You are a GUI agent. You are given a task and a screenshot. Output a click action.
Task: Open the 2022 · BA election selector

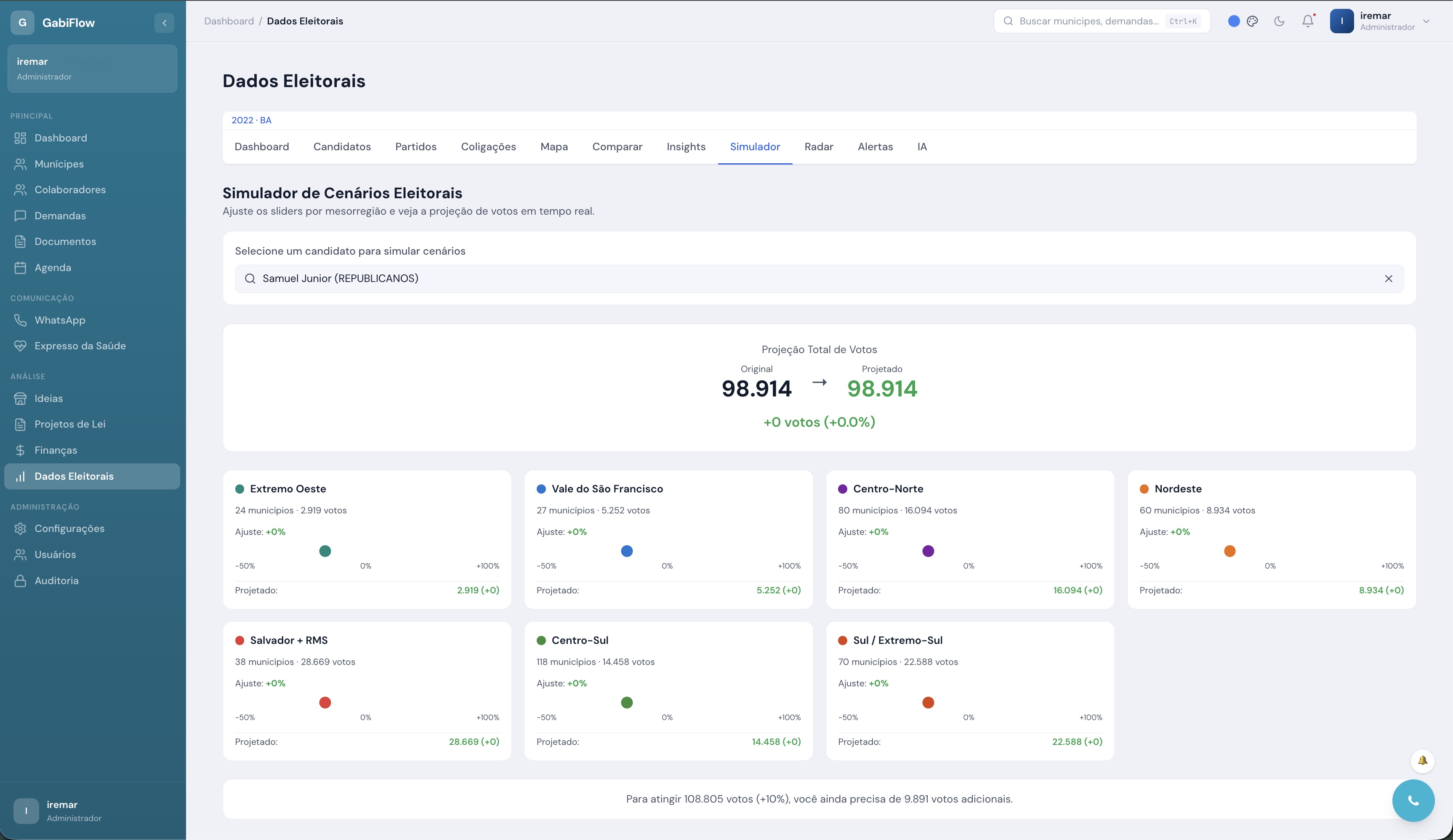click(251, 120)
